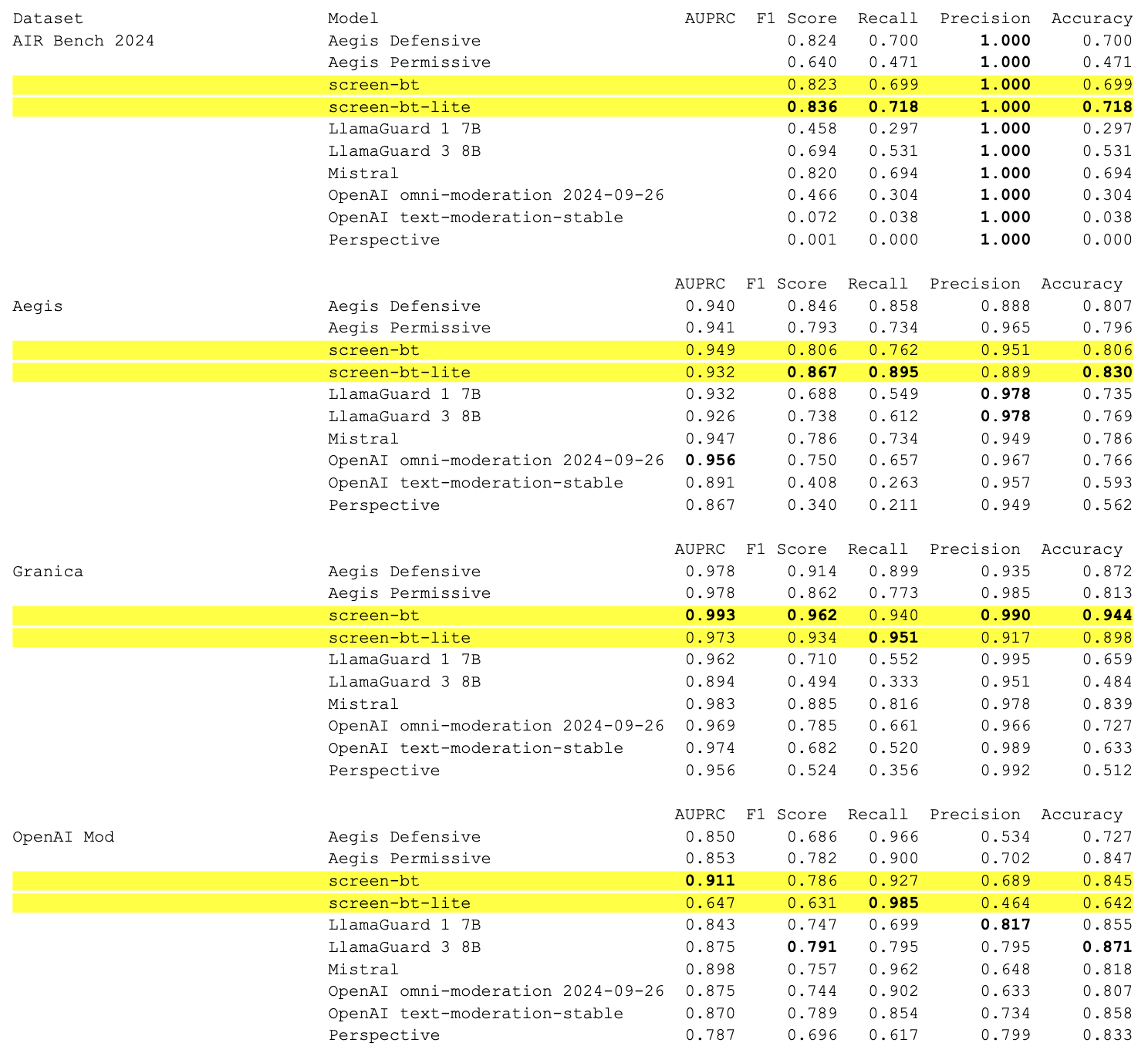The height and width of the screenshot is (1063, 1148).
Task: Click the "Model" column header
Action: pyautogui.click(x=353, y=19)
